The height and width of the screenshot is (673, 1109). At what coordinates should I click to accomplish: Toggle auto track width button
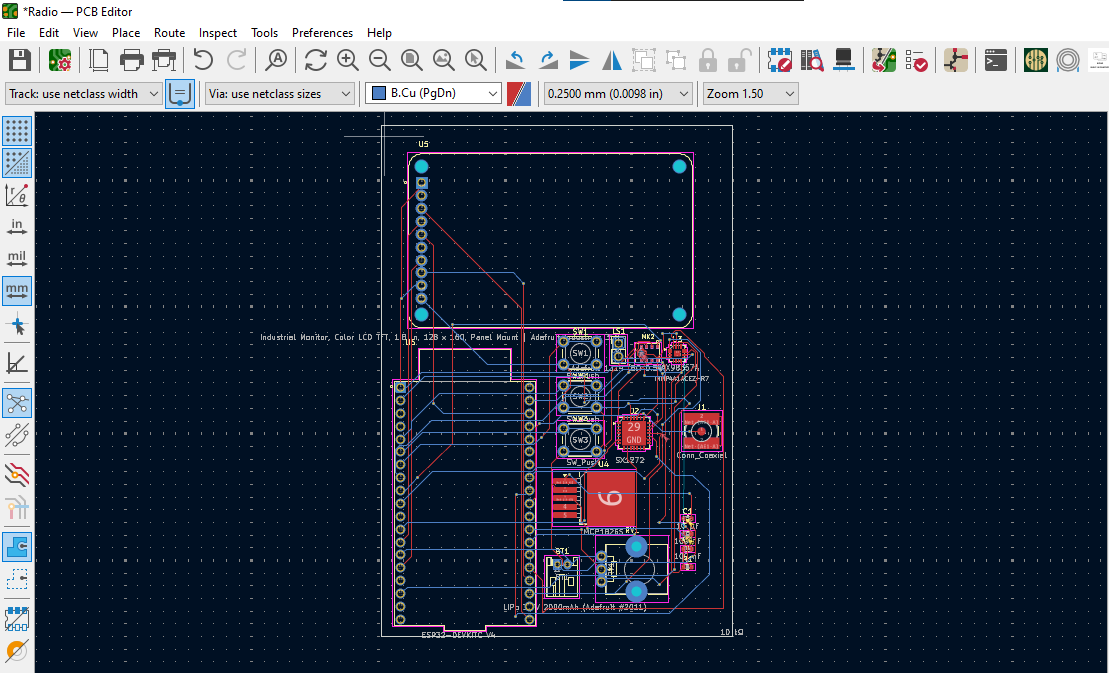pyautogui.click(x=180, y=93)
